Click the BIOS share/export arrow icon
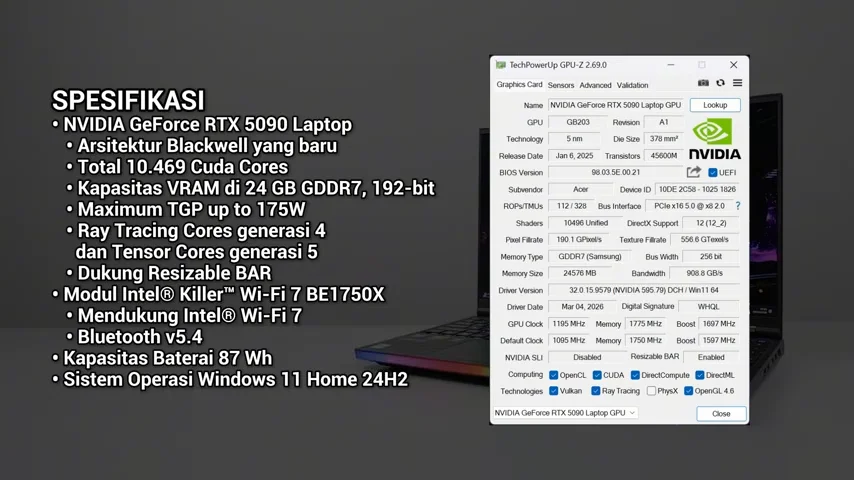 click(x=693, y=172)
